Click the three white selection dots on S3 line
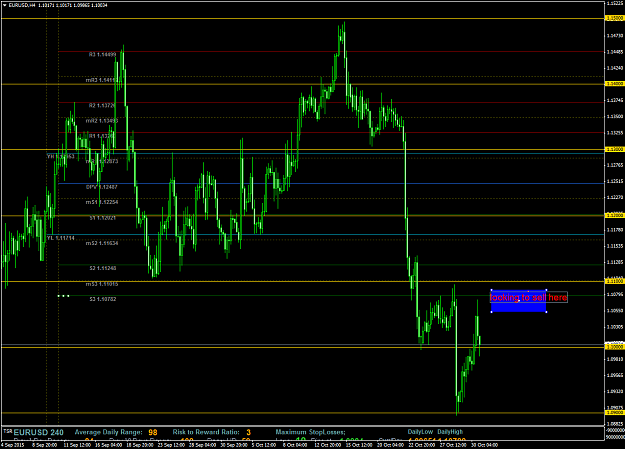The width and height of the screenshot is (625, 449). click(x=63, y=296)
